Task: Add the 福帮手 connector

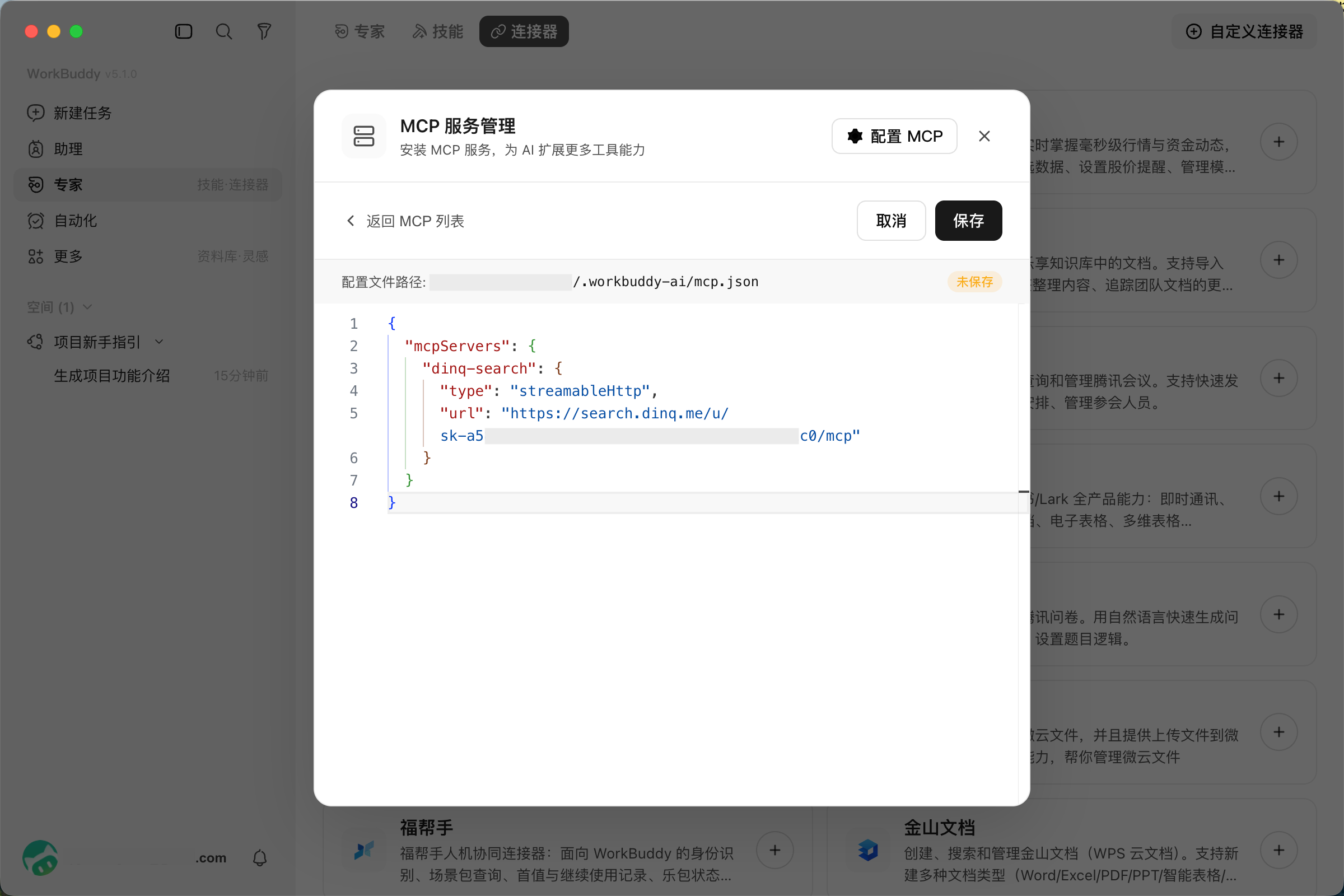Action: [x=775, y=850]
